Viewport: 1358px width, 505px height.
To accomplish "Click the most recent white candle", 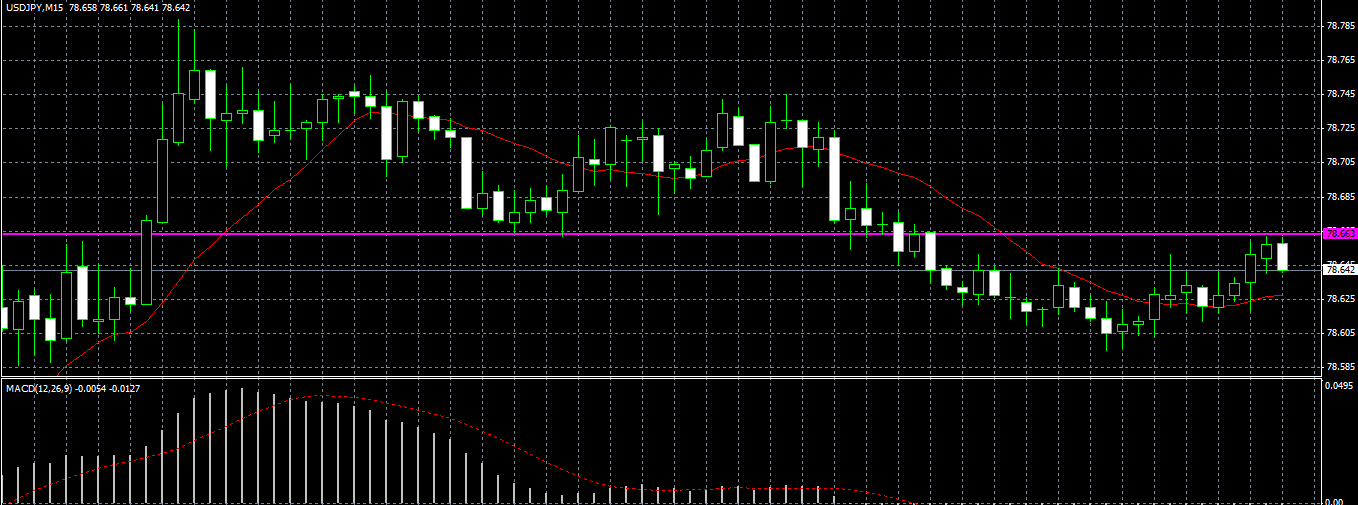I will 1282,256.
